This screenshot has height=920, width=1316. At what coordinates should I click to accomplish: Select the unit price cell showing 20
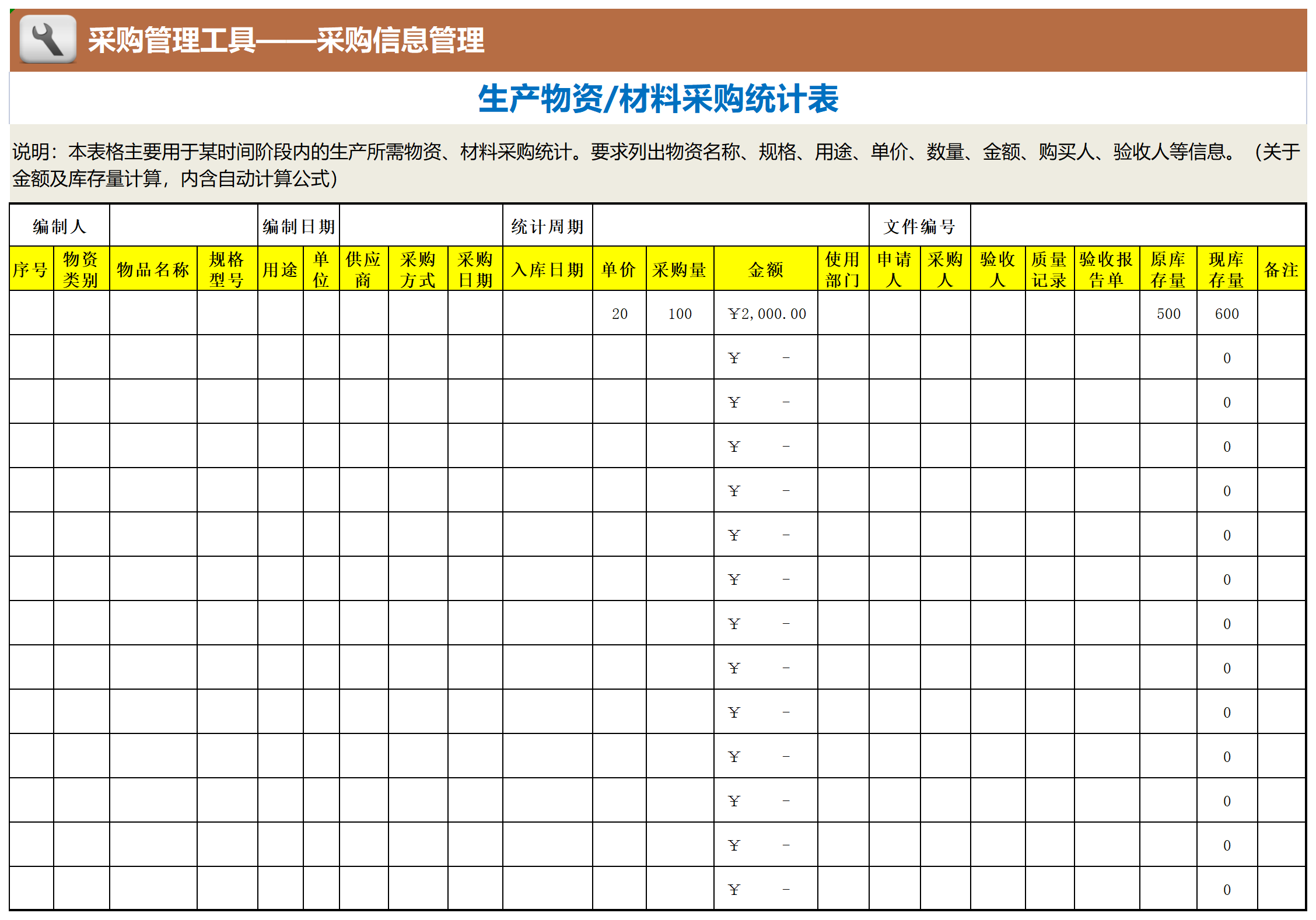619,313
